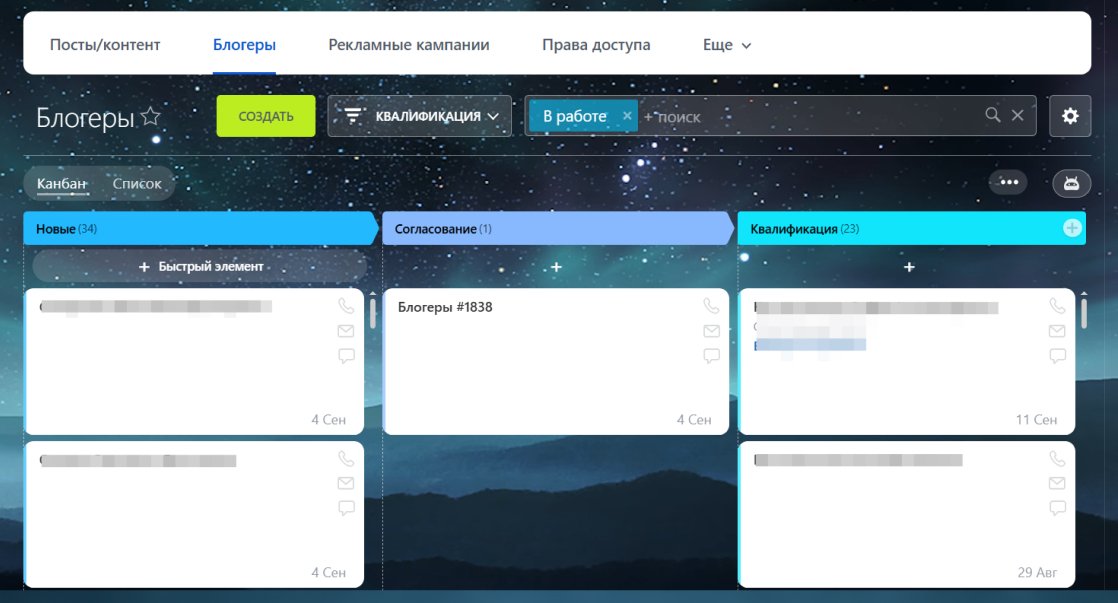
Task: Click the mail icon on Блогеры #1838
Action: click(711, 331)
